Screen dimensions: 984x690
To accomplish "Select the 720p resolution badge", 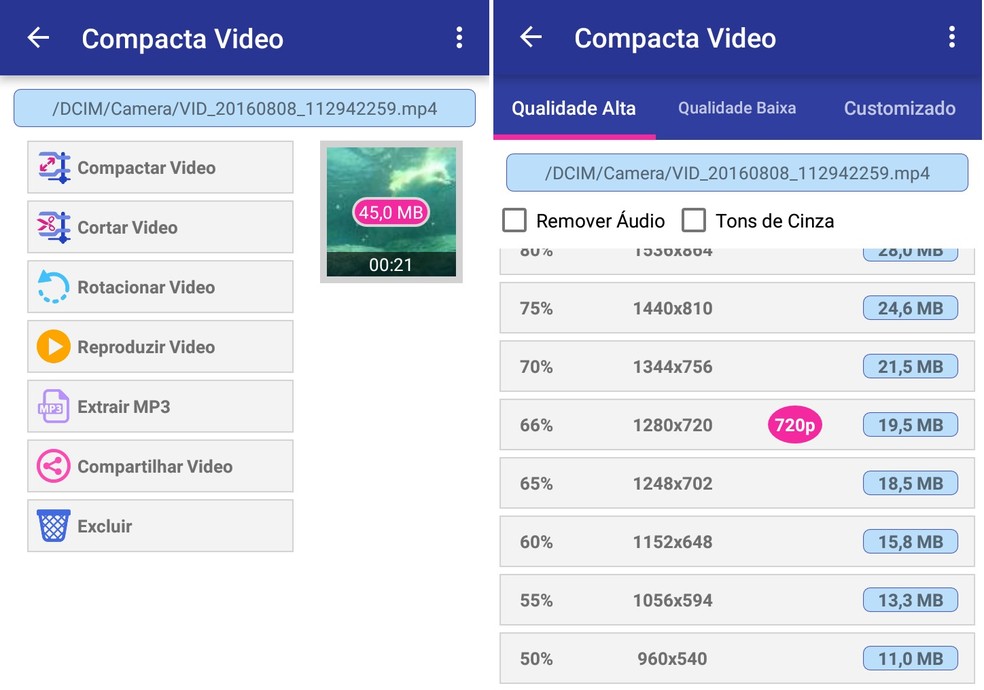I will [795, 425].
